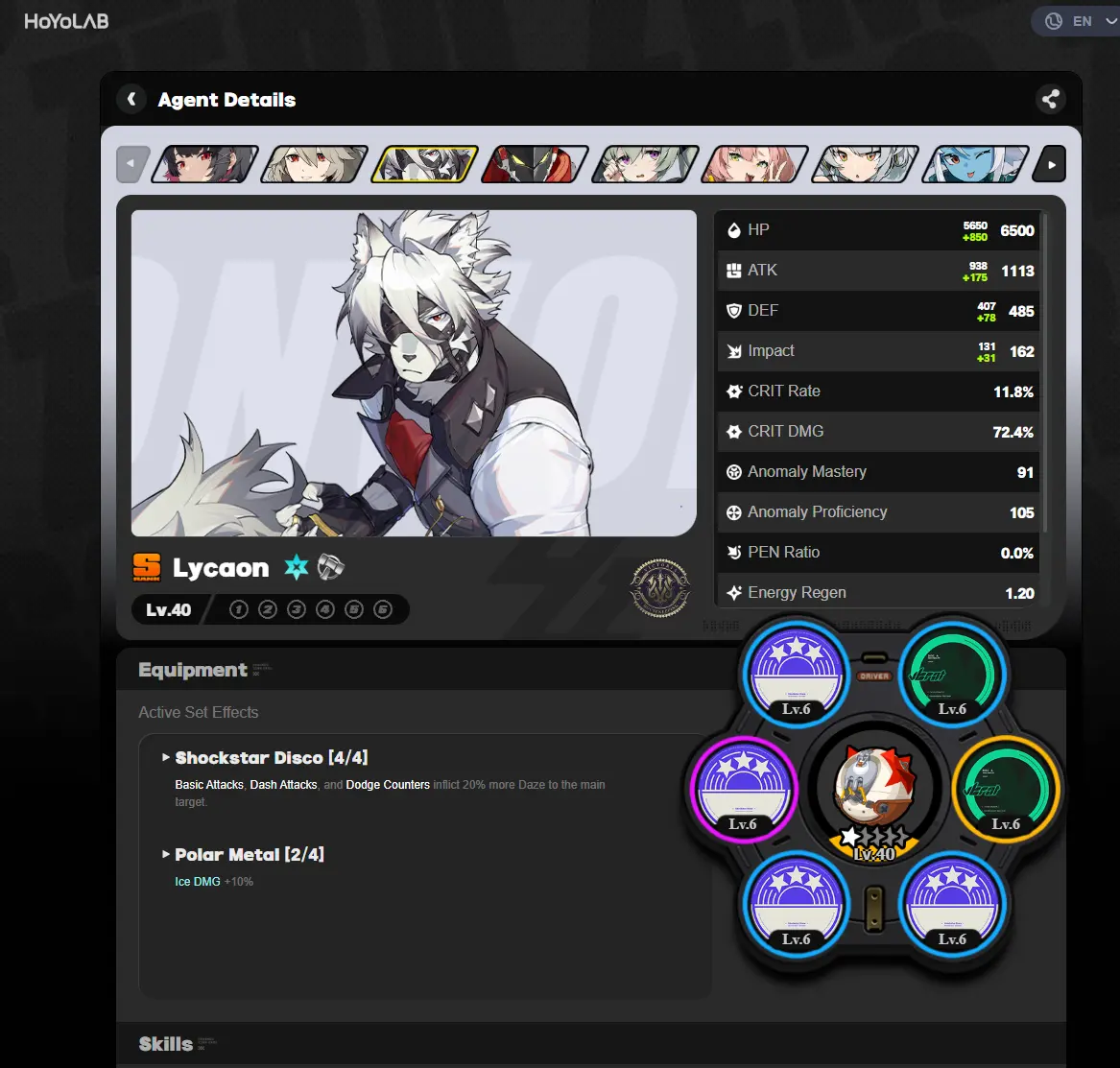The height and width of the screenshot is (1068, 1120).
Task: Select the highlighted Lycaon agent thumbnail
Action: (425, 164)
